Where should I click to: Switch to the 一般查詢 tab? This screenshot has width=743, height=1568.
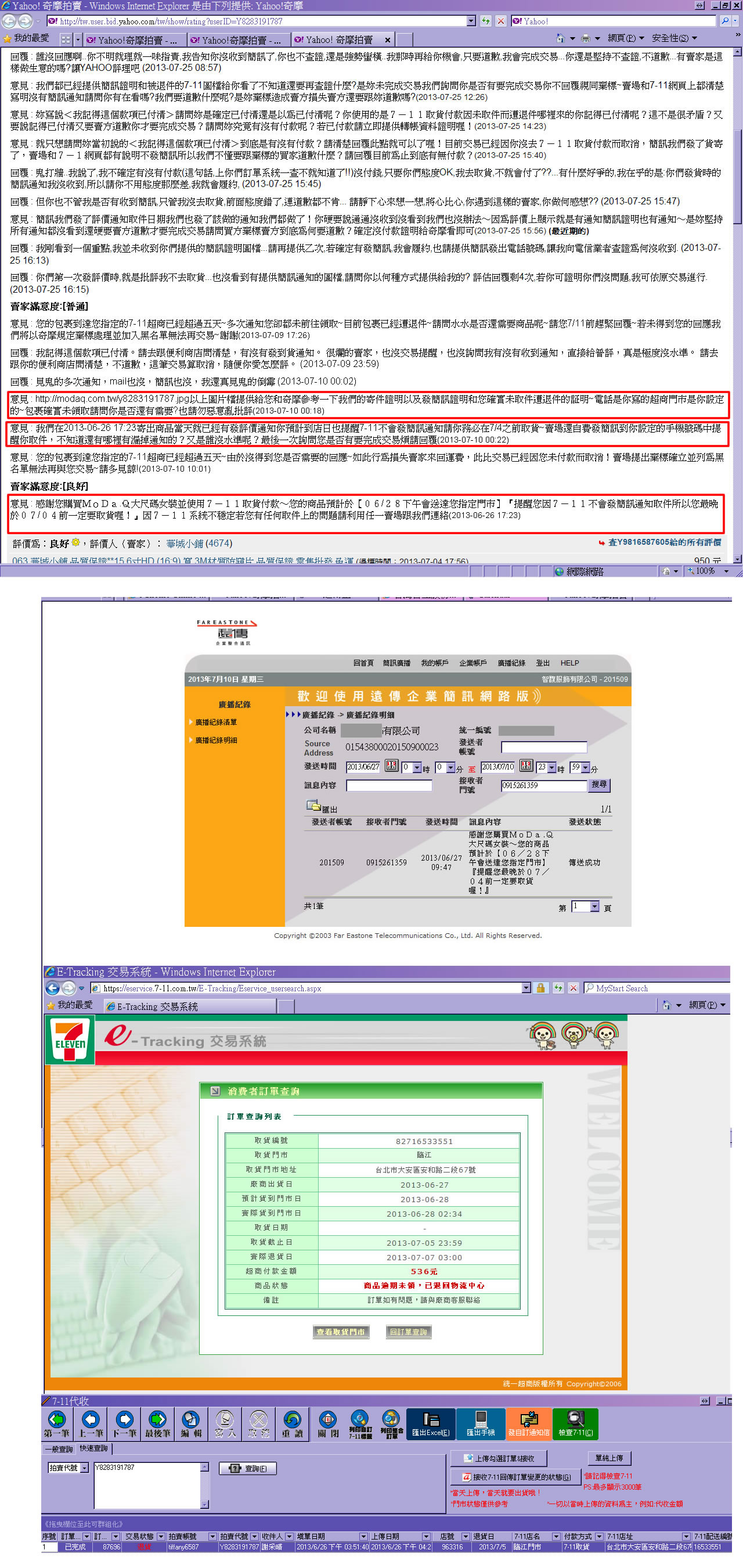tap(59, 1449)
